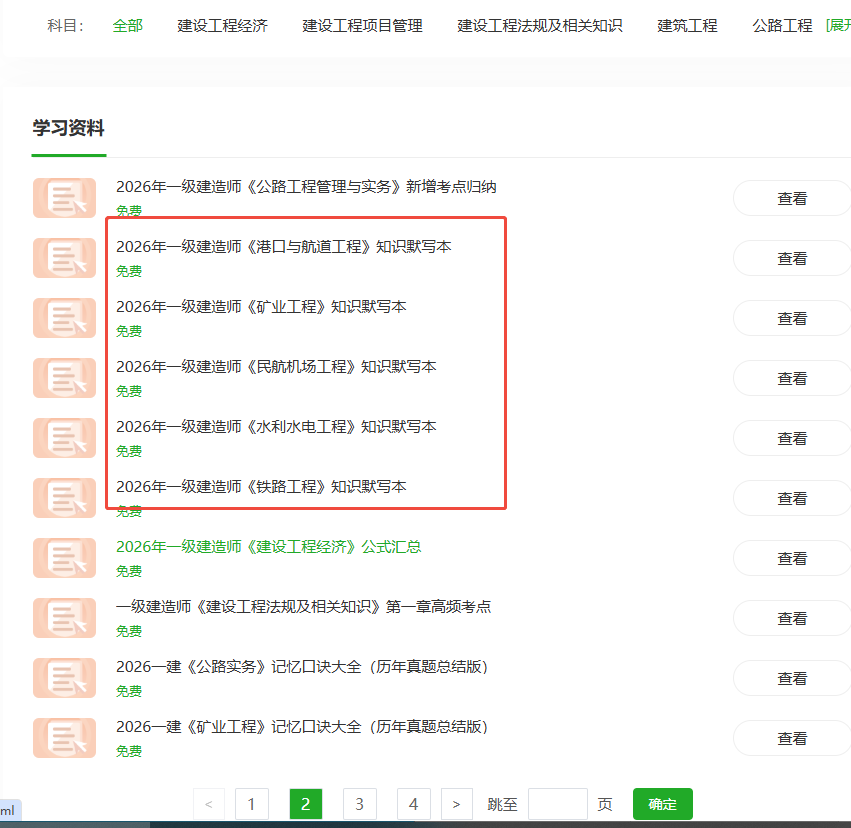Click 查看 for 公路工程管理与实务 新增考点归纳
The image size is (851, 828).
[x=792, y=199]
